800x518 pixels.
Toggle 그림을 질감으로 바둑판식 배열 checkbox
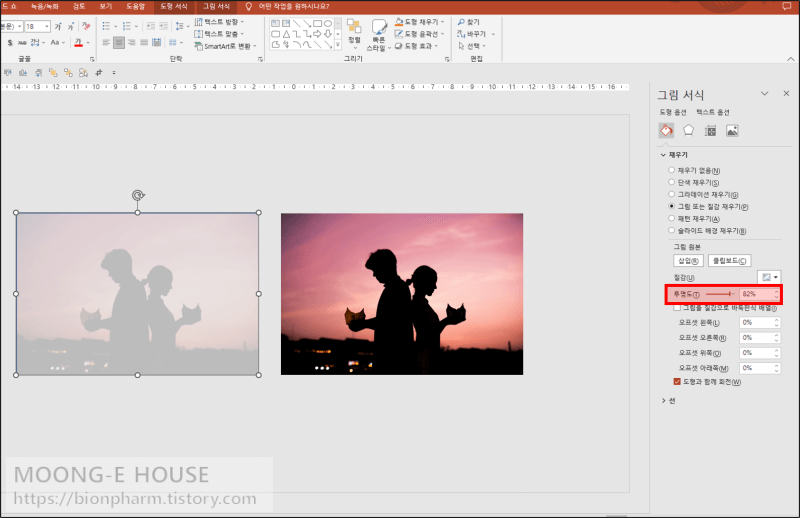click(x=677, y=308)
